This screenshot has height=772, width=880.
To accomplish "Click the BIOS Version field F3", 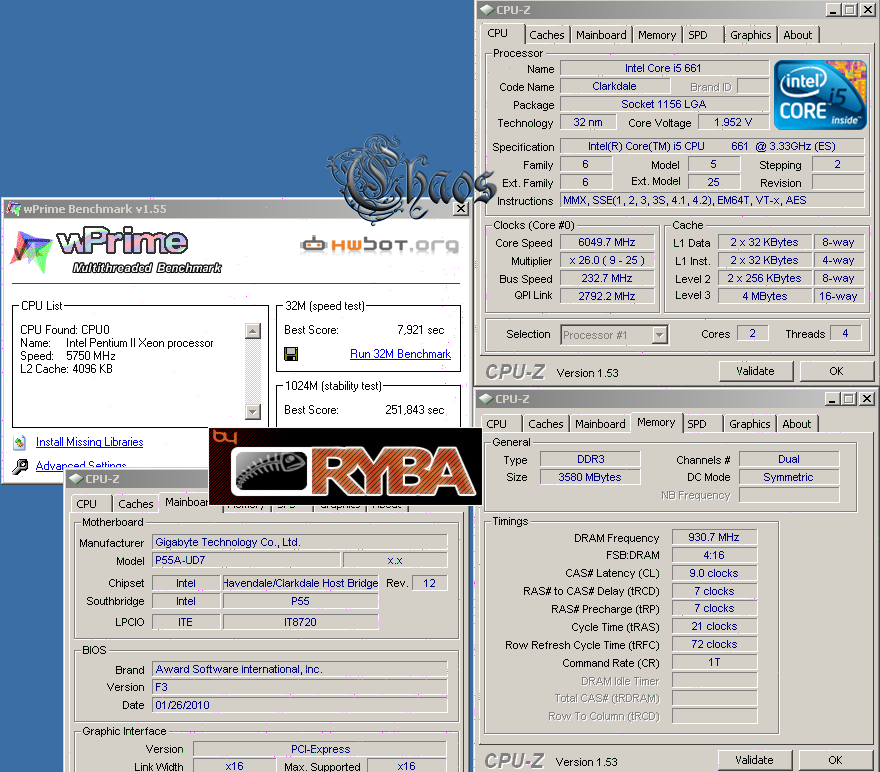I will click(x=300, y=687).
